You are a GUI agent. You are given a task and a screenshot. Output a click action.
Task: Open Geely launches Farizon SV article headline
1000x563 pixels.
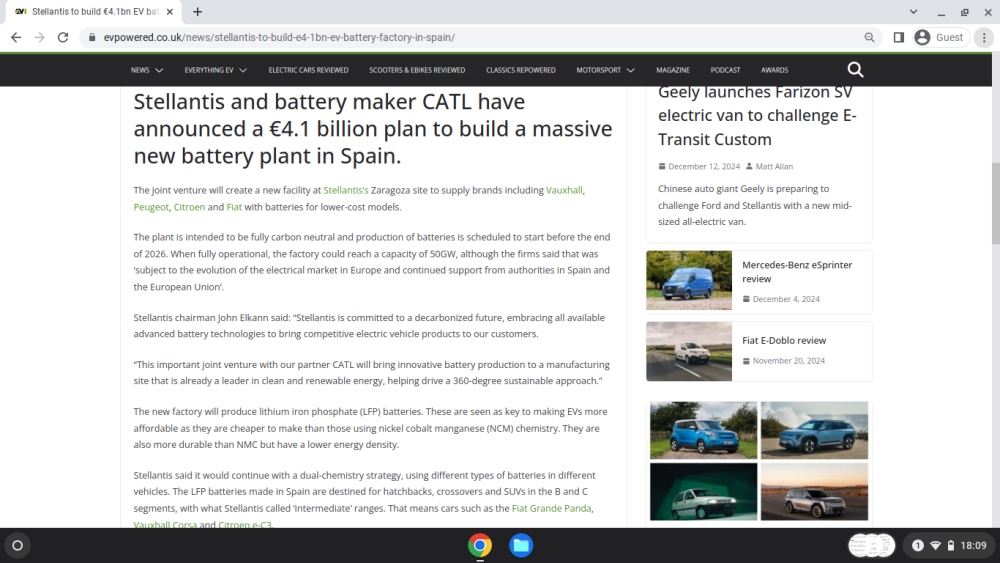tap(757, 115)
